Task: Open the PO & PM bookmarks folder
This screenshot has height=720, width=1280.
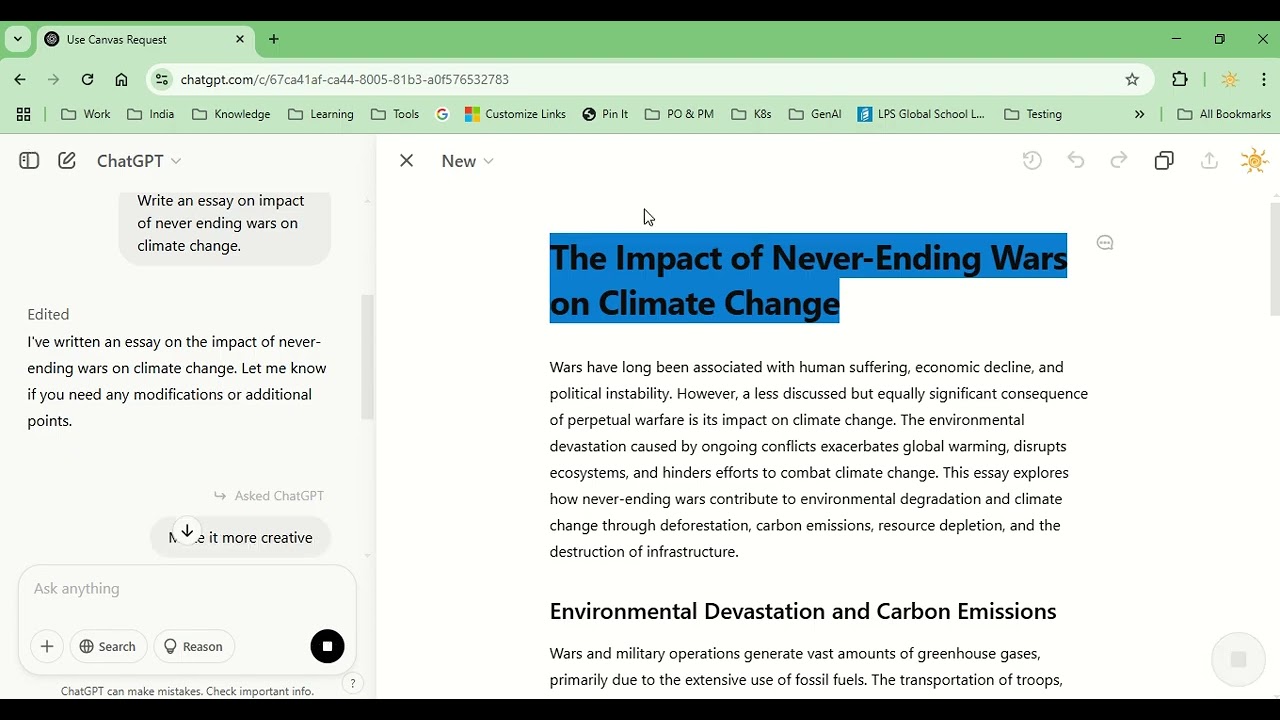Action: (x=680, y=114)
